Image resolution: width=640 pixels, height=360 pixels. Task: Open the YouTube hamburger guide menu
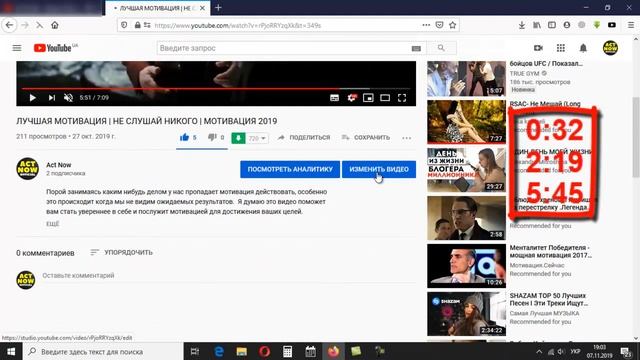[17, 48]
